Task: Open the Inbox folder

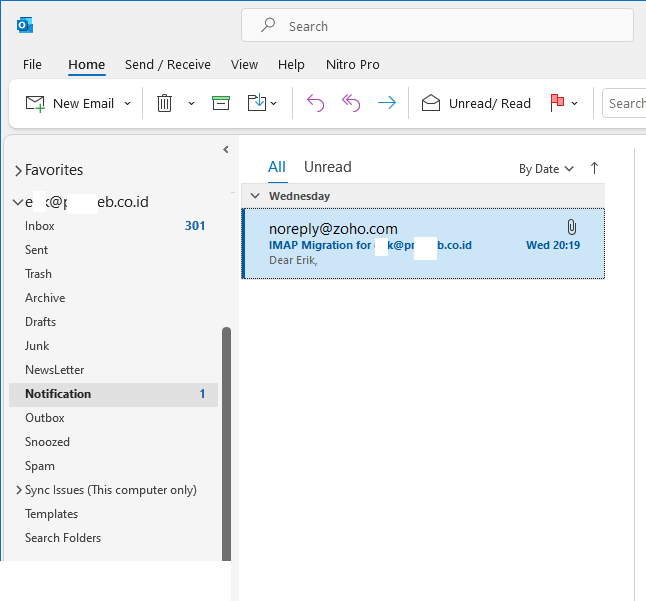Action: (113, 226)
